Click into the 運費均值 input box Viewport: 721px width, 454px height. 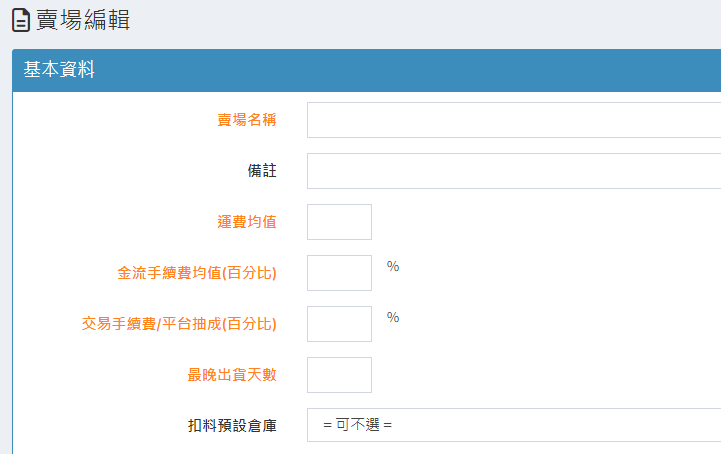[339, 222]
